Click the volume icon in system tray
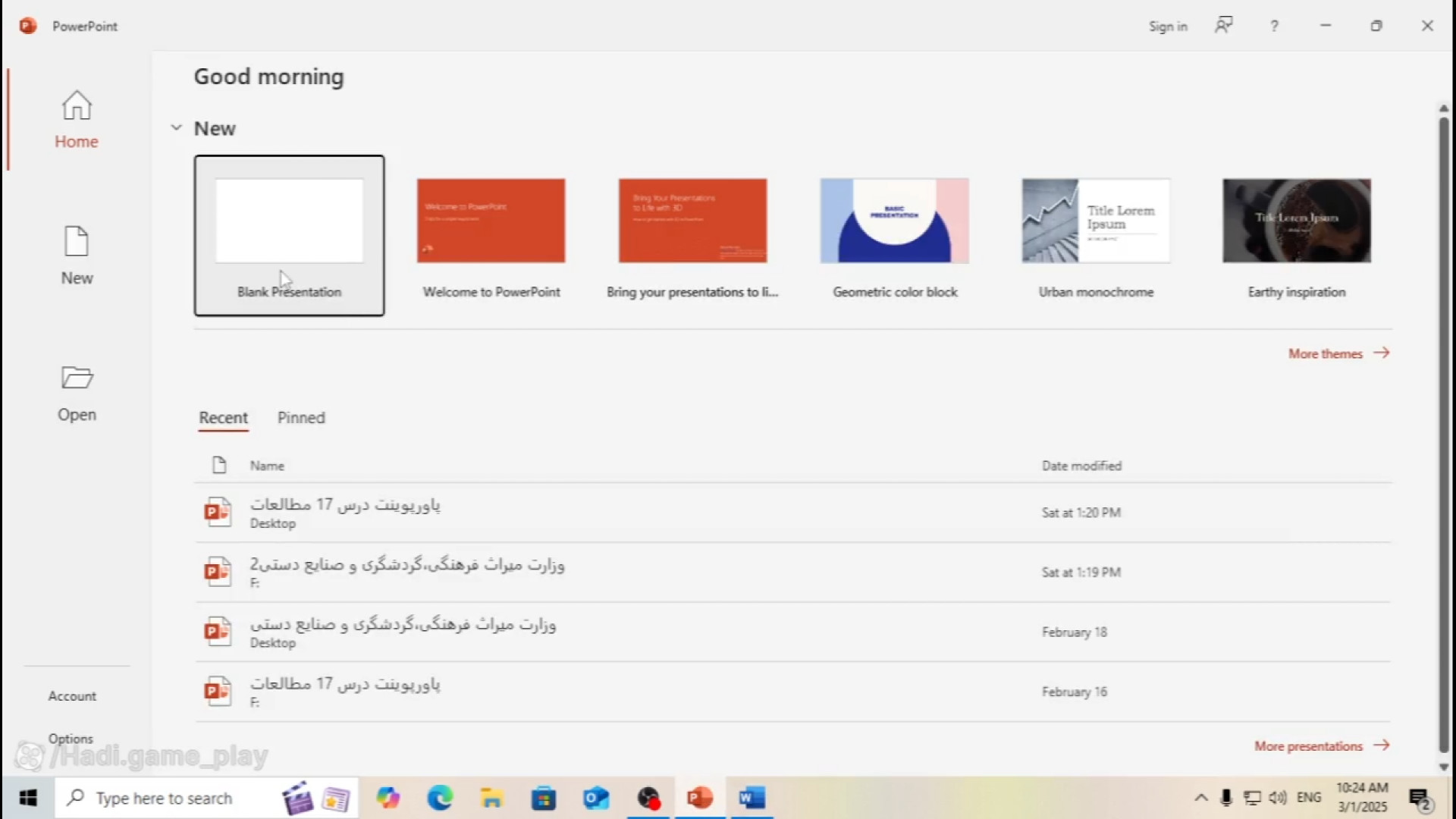Image resolution: width=1456 pixels, height=819 pixels. pos(1278,798)
